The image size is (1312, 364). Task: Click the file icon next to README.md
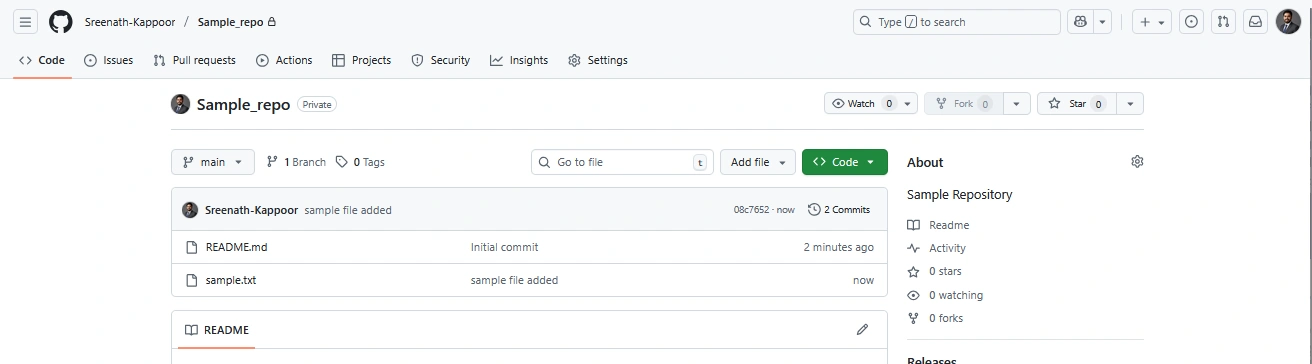(192, 247)
